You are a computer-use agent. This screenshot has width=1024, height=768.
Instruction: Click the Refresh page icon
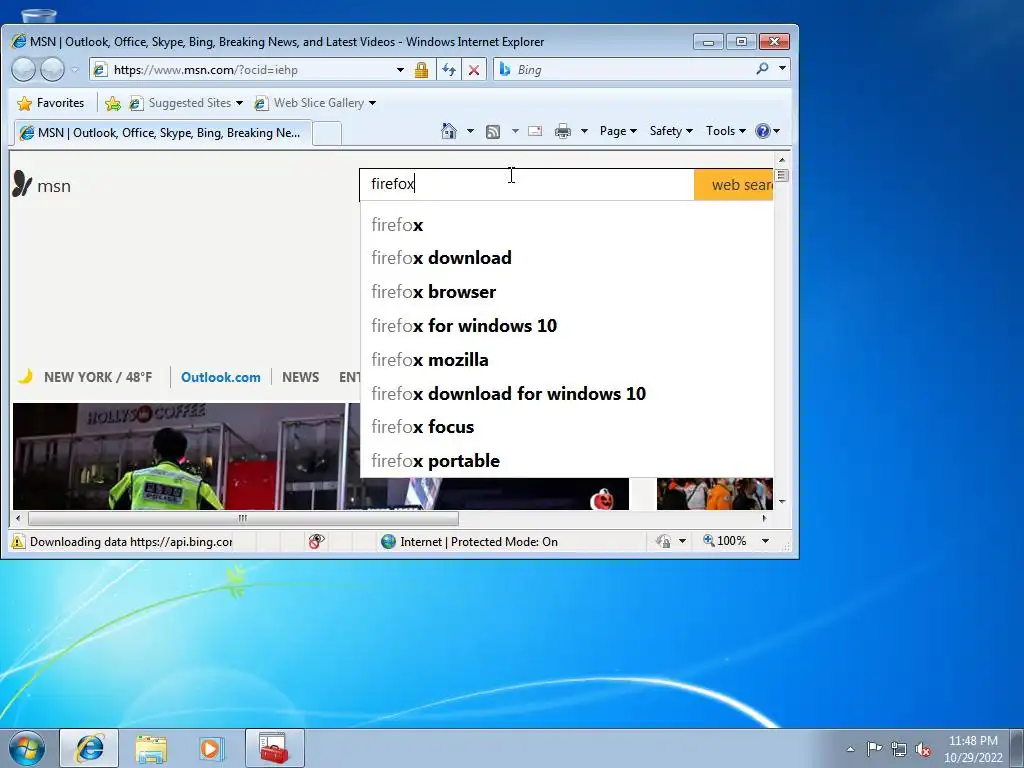[449, 70]
